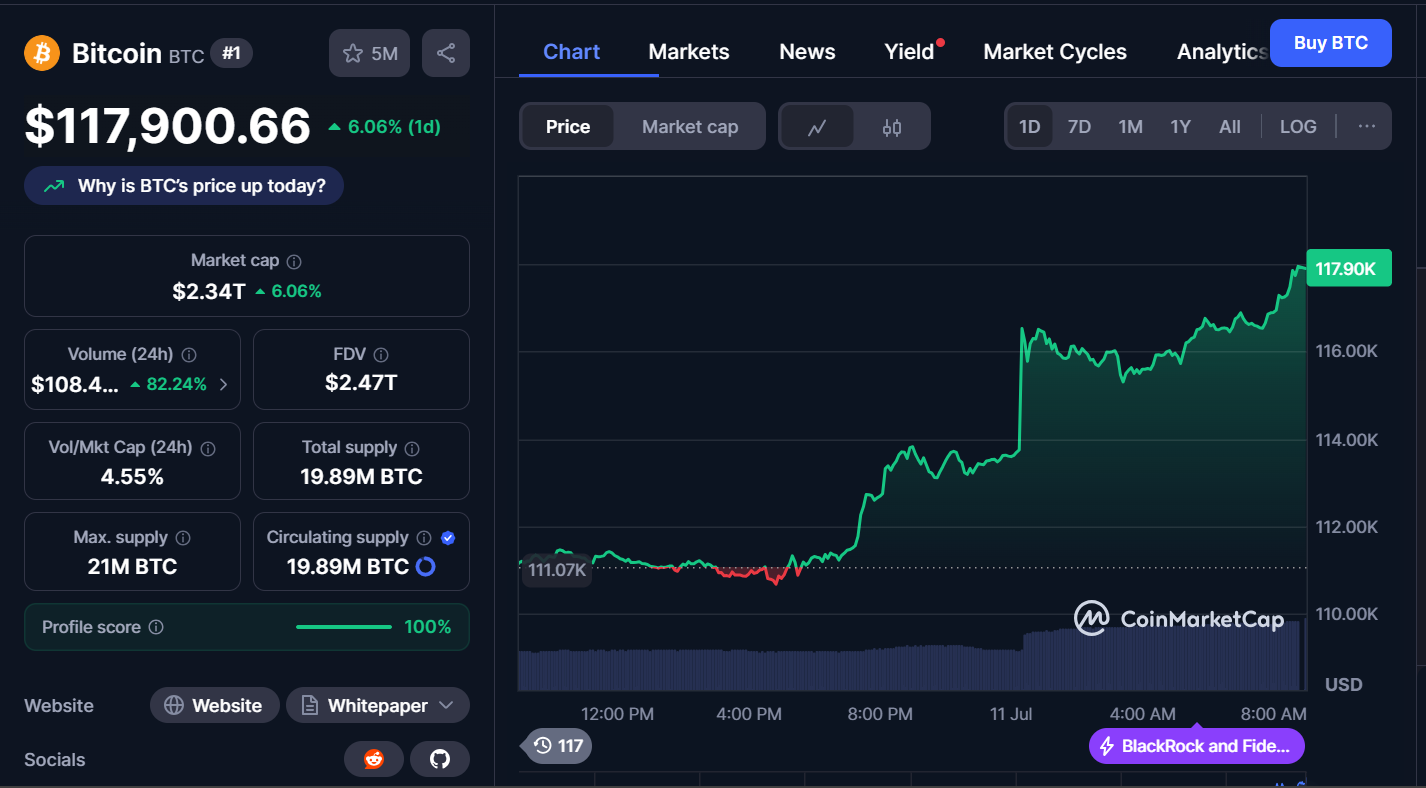
Task: Click the #1 rank badge
Action: (231, 54)
